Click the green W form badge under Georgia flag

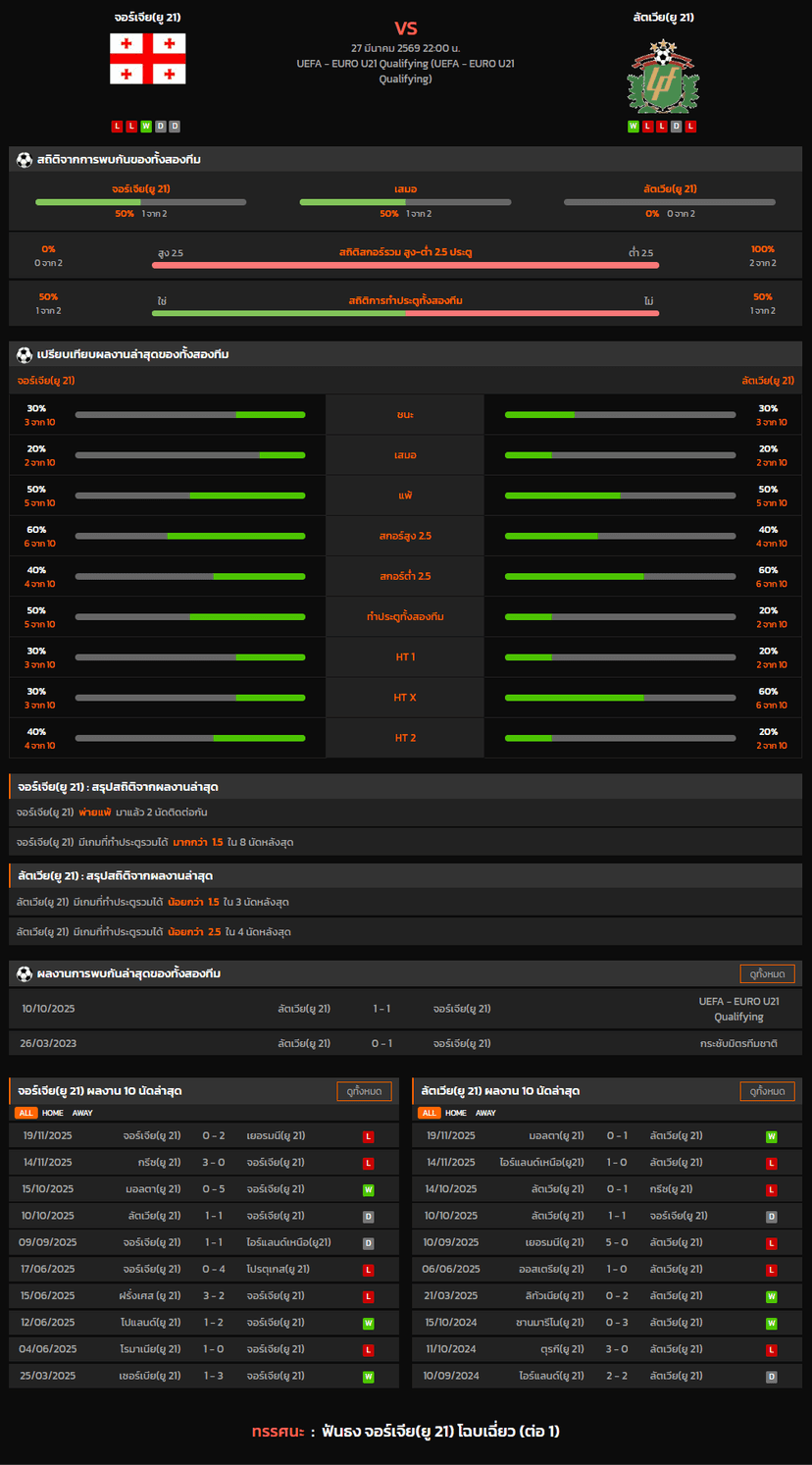(x=146, y=127)
